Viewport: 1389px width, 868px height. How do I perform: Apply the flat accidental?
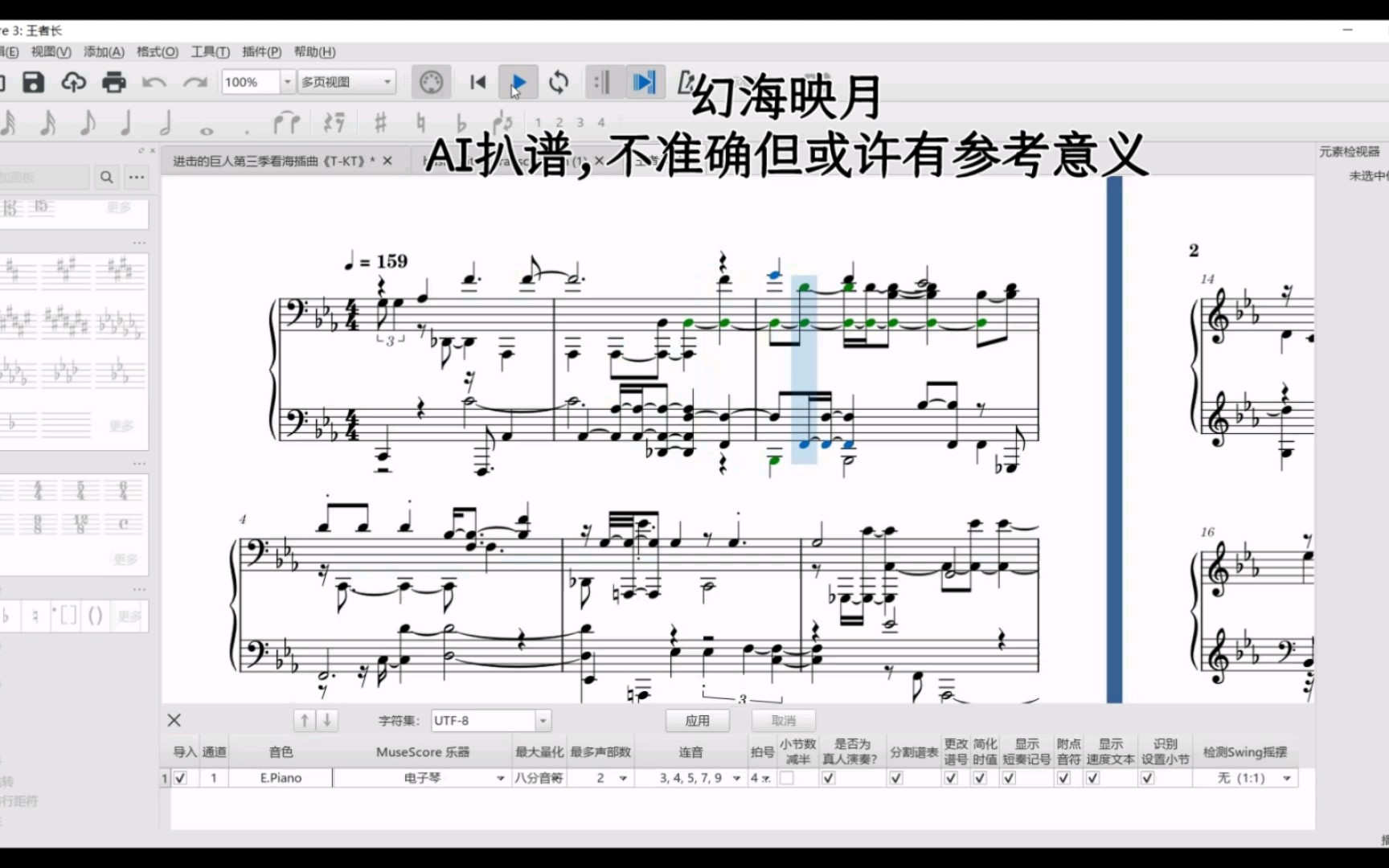(461, 123)
